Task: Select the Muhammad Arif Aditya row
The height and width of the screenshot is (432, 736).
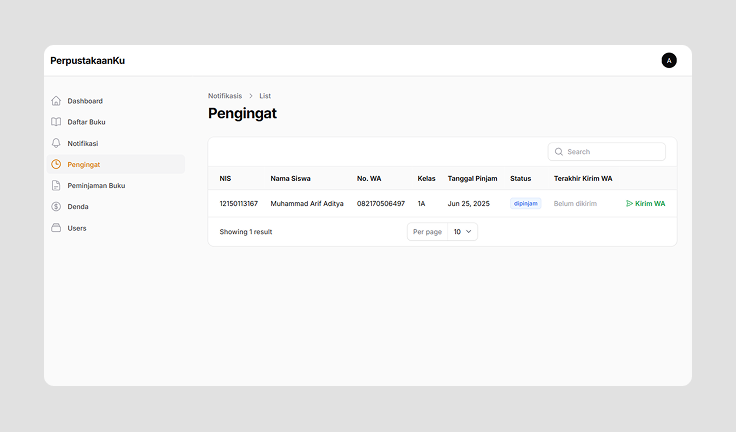Action: 307,203
